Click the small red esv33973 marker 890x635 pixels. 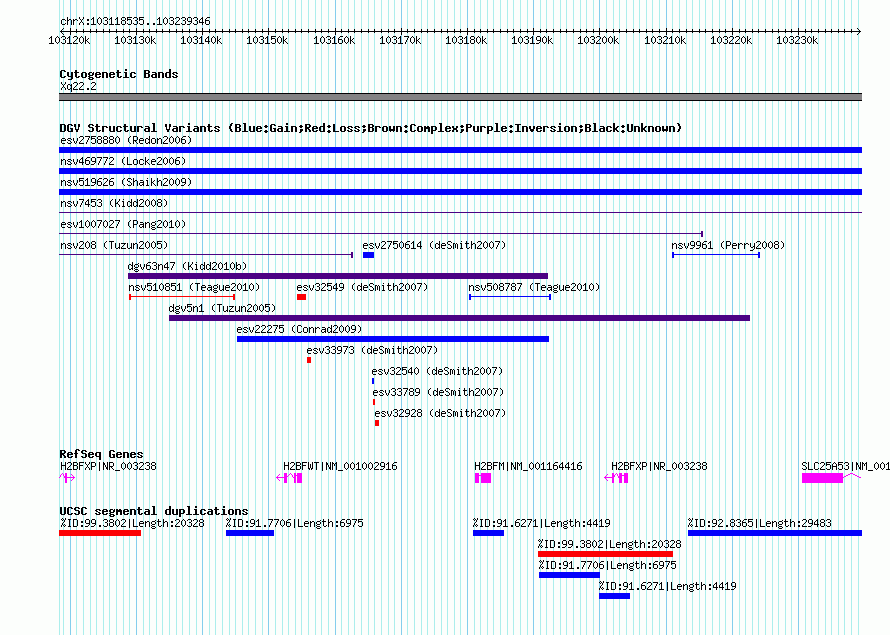pyautogui.click(x=309, y=360)
